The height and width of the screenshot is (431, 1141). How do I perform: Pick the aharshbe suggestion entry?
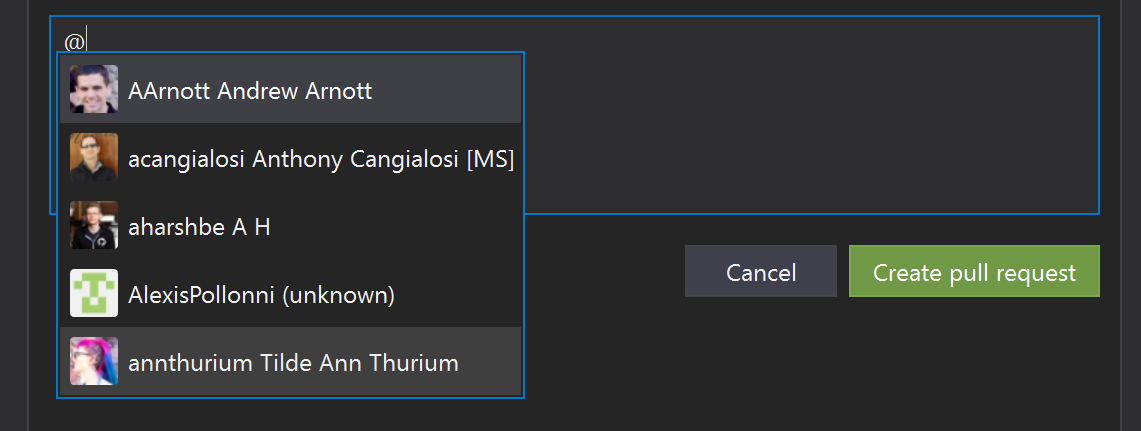coord(290,225)
